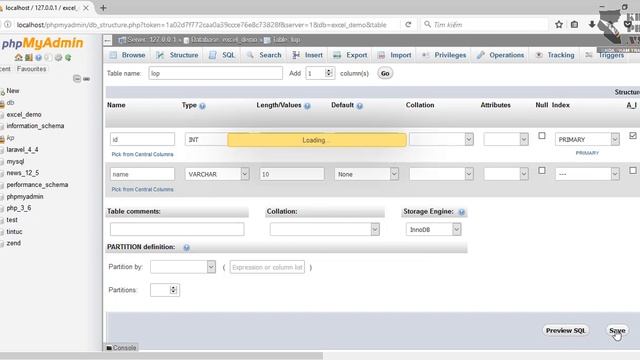
Task: Toggle the navigation panel collapse button
Action: (x=107, y=40)
